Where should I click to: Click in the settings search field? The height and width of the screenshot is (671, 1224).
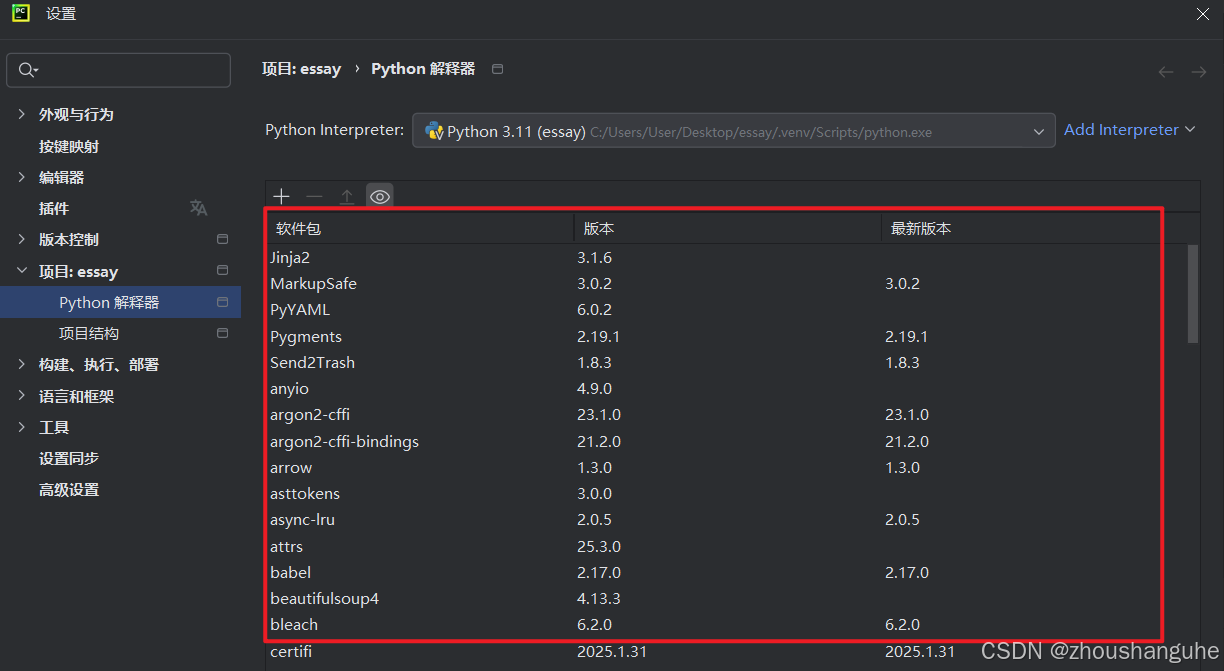(119, 70)
